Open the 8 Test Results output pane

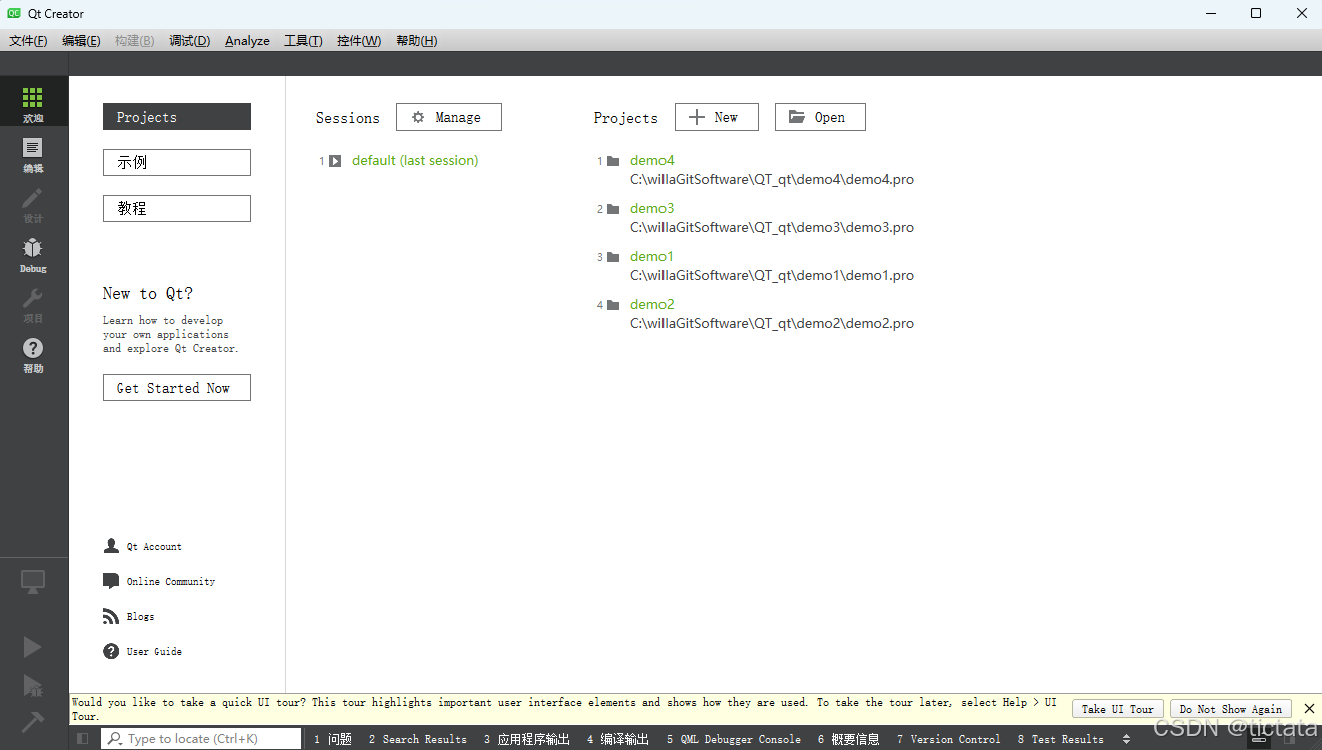coord(1061,739)
